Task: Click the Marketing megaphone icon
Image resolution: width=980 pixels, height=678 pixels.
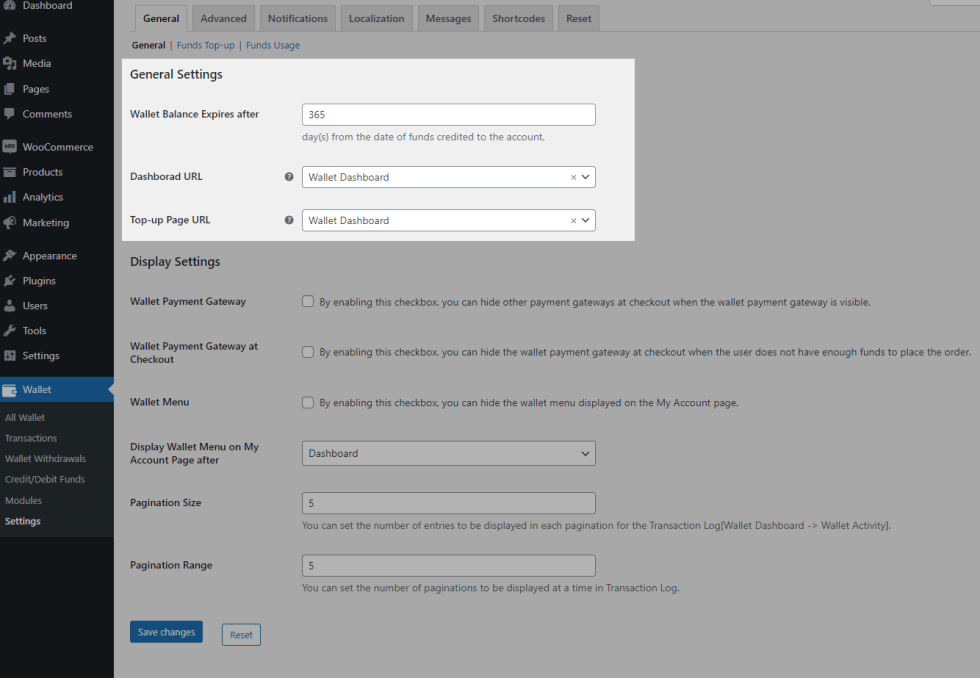Action: 10,223
